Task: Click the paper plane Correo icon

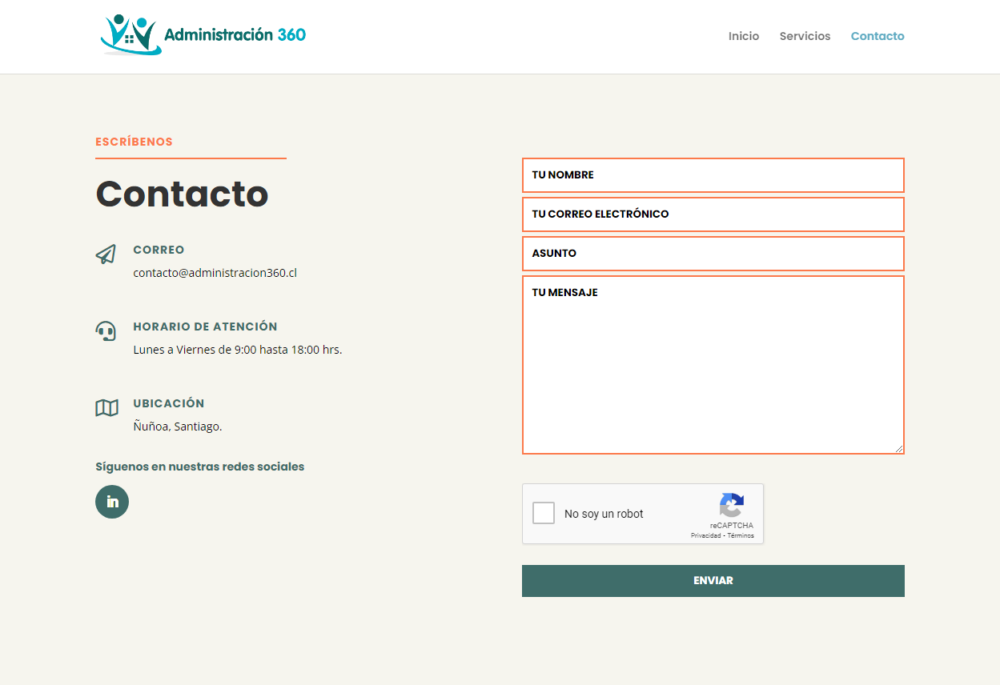Action: (x=106, y=255)
